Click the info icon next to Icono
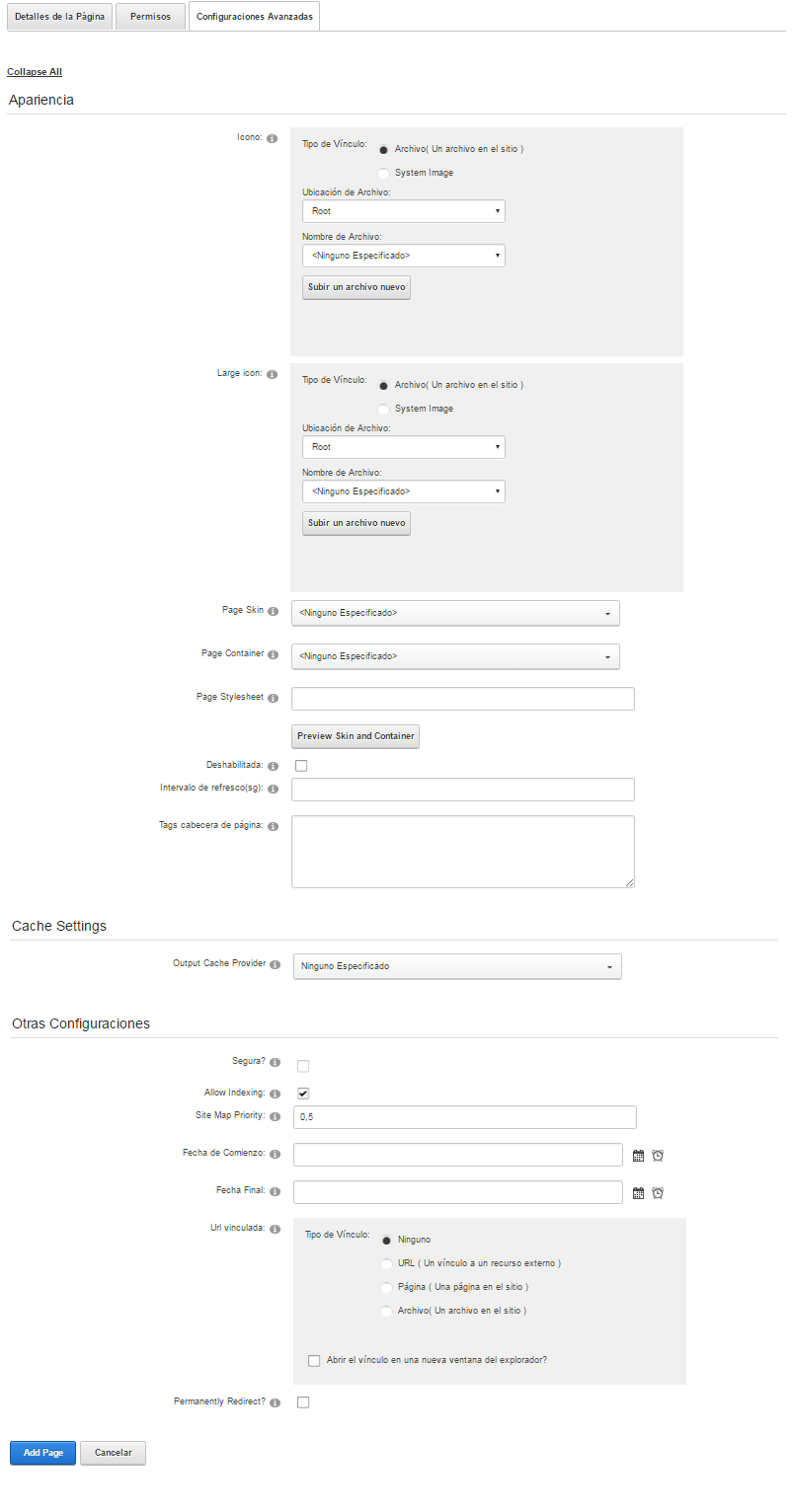Viewport: 794px width, 1512px height. (273, 139)
